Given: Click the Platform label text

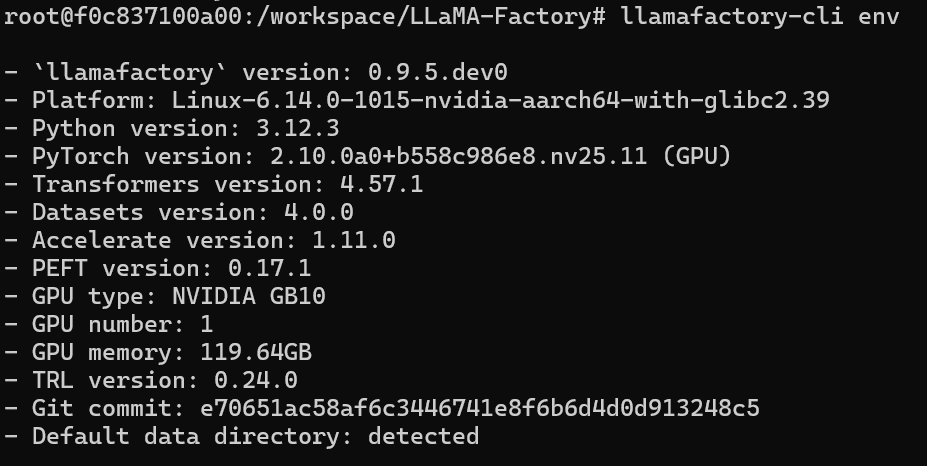Looking at the screenshot, I should 88,101.
